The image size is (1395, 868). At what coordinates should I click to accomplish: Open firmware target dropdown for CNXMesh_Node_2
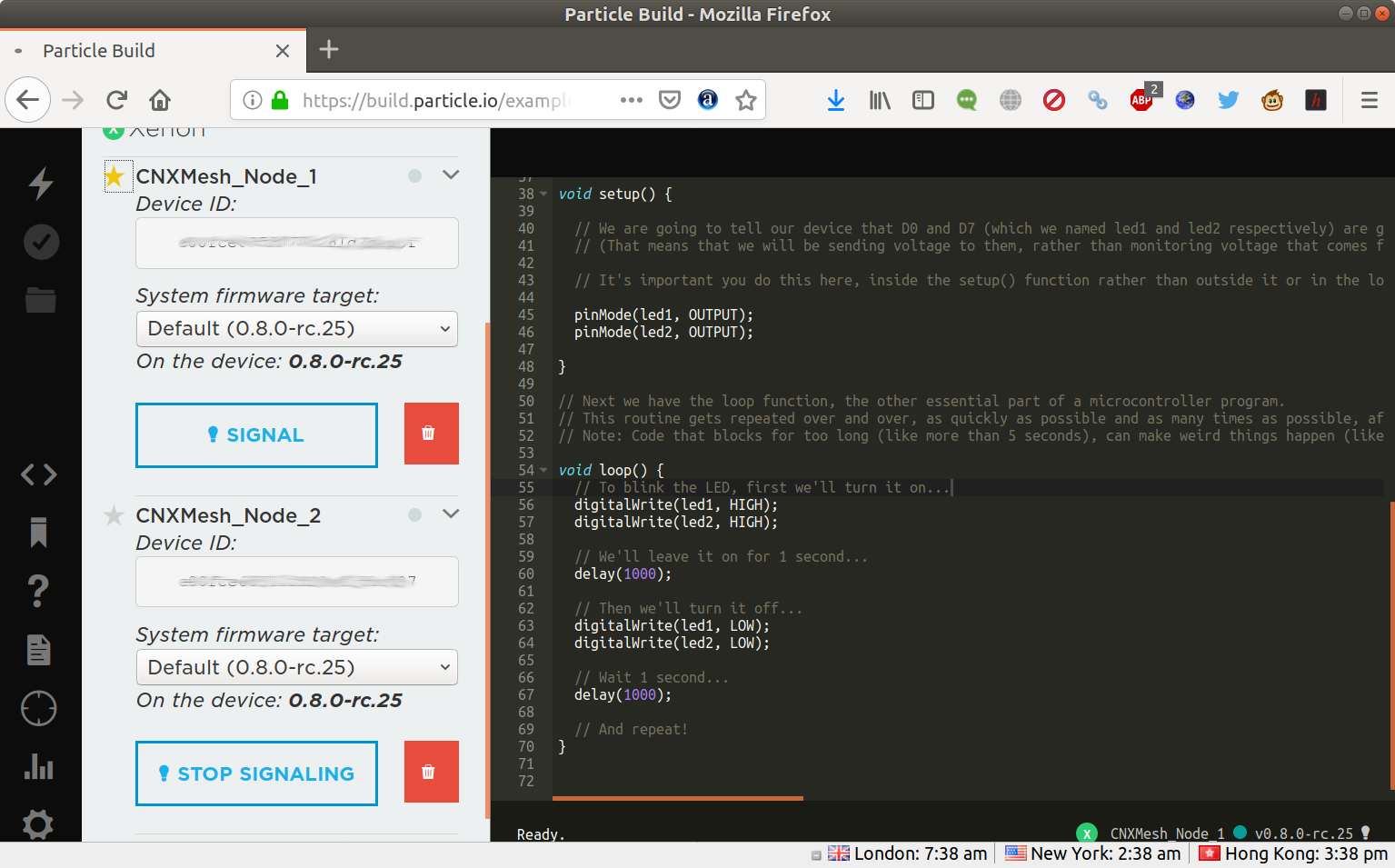(297, 668)
